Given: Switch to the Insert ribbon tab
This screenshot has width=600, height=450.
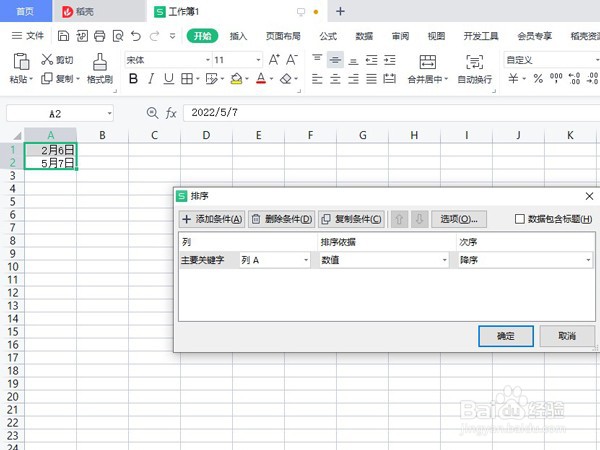Looking at the screenshot, I should click(238, 36).
